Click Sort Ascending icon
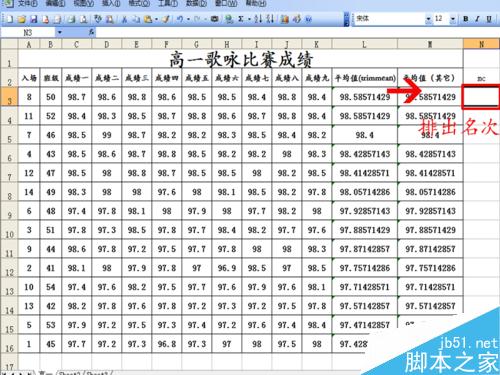 [258, 19]
